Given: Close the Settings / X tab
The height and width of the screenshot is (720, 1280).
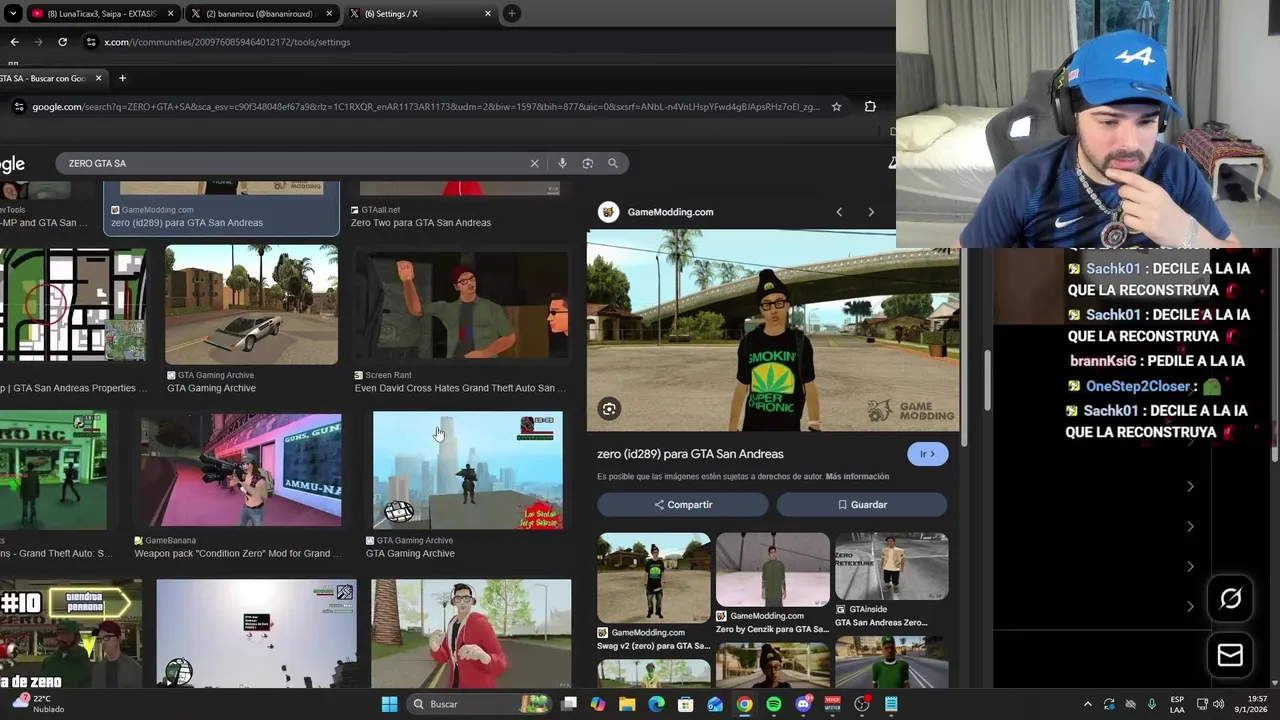Looking at the screenshot, I should pyautogui.click(x=487, y=14).
